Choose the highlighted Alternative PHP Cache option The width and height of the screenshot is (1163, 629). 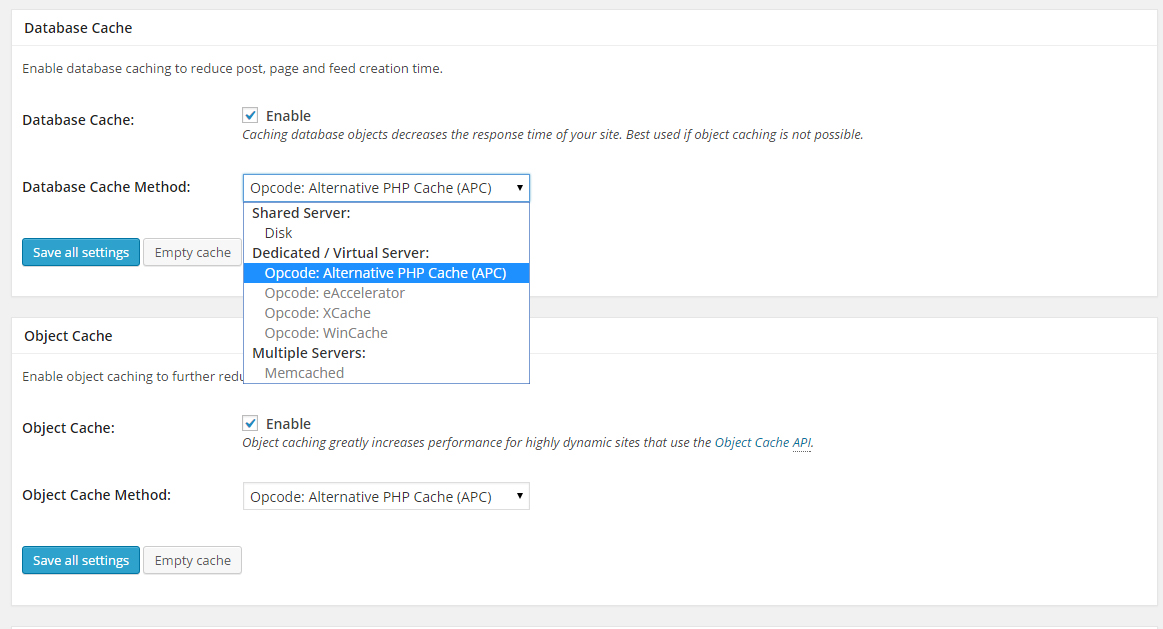[x=385, y=273]
